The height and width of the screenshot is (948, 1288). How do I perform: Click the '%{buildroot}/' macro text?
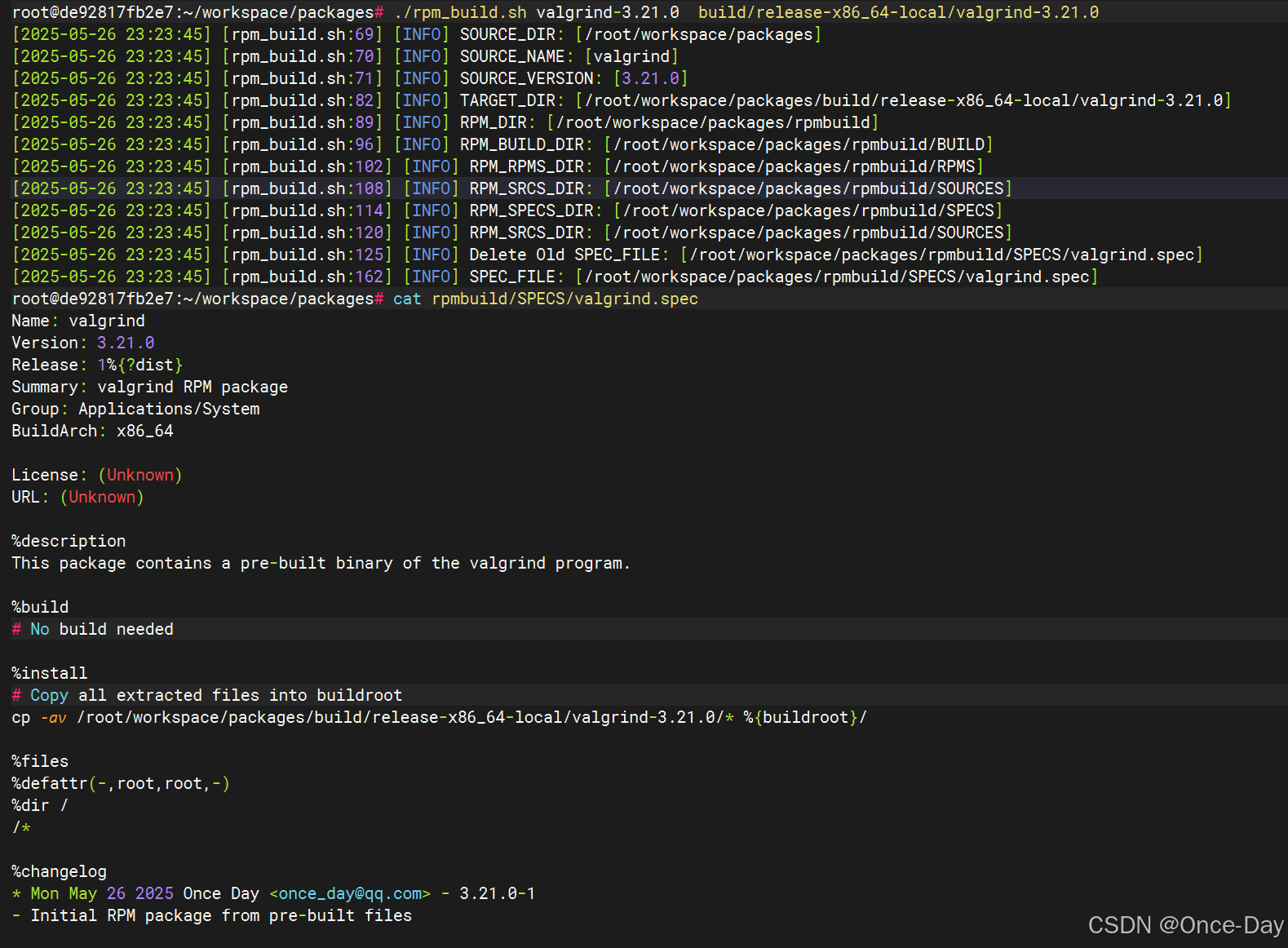pyautogui.click(x=805, y=717)
